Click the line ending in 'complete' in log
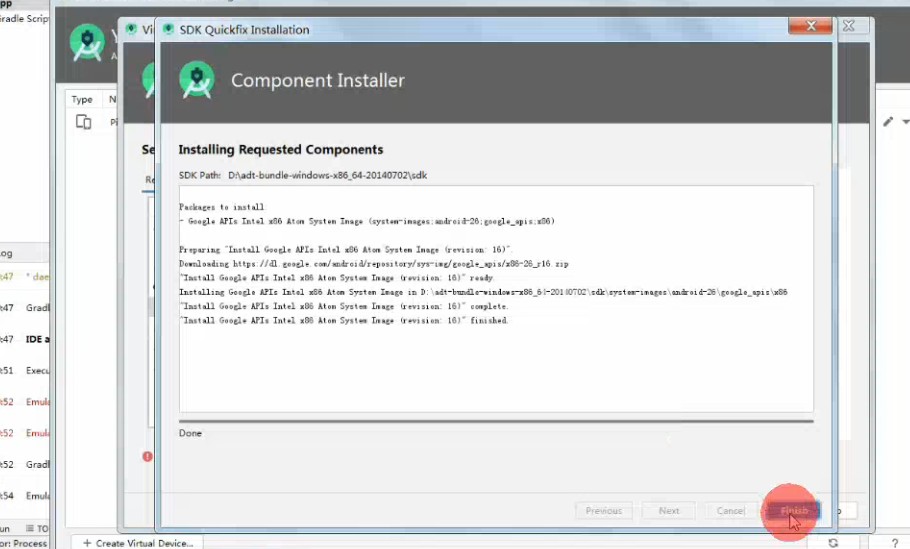The width and height of the screenshot is (910, 549). (344, 306)
